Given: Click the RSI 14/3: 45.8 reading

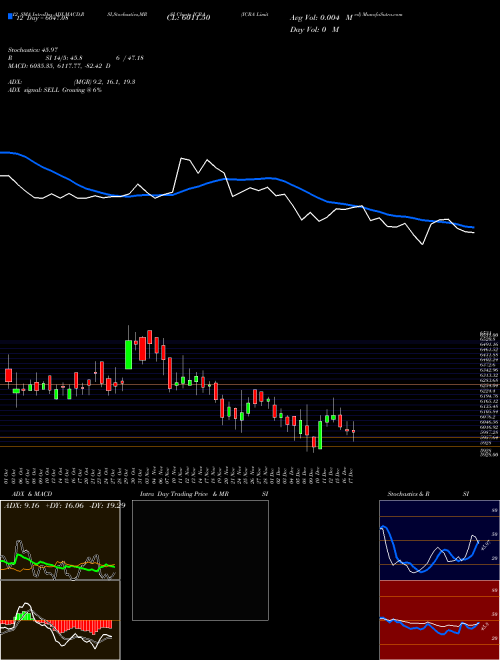Looking at the screenshot, I should click(x=76, y=58).
